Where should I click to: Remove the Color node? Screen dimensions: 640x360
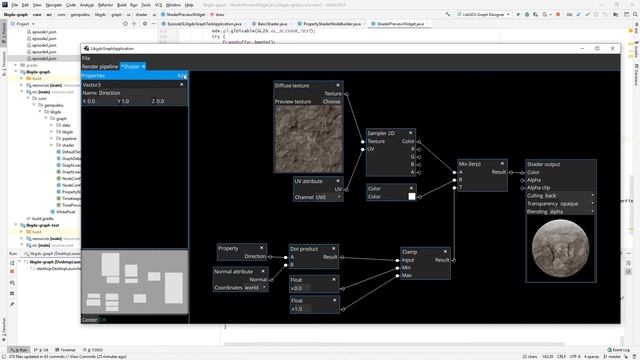pyautogui.click(x=411, y=188)
